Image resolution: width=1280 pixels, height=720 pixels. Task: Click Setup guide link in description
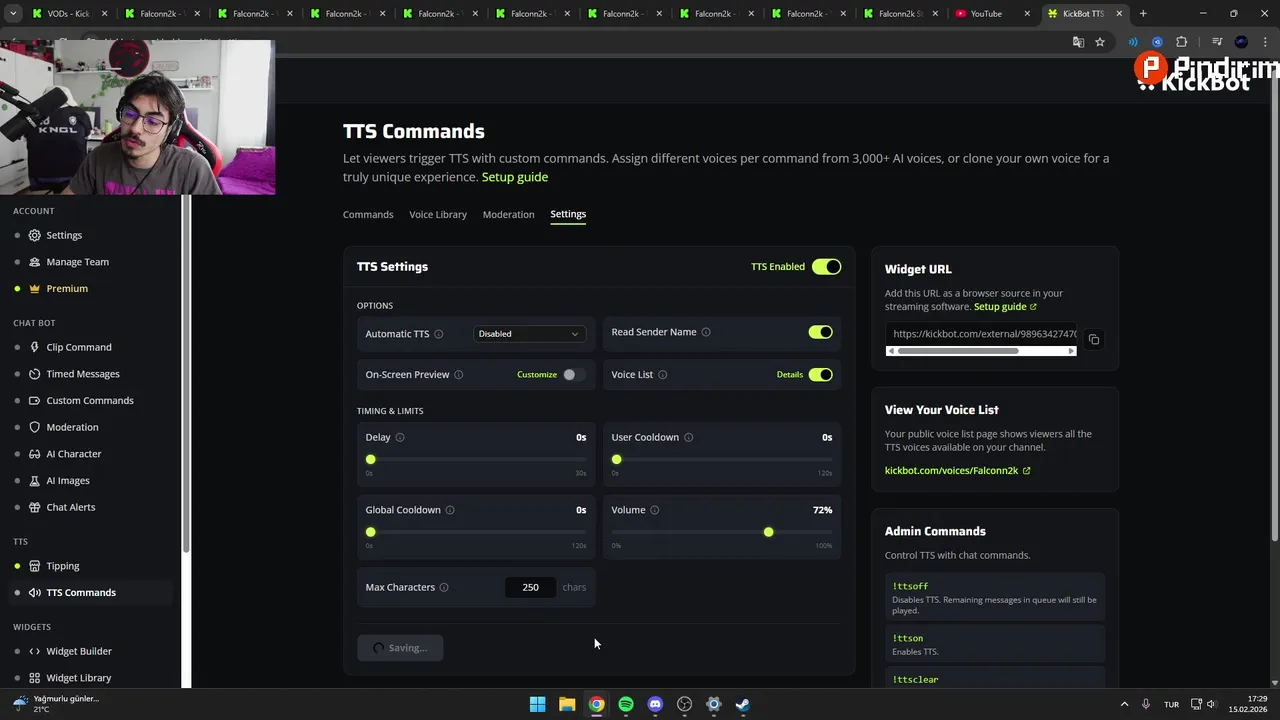[x=515, y=177]
